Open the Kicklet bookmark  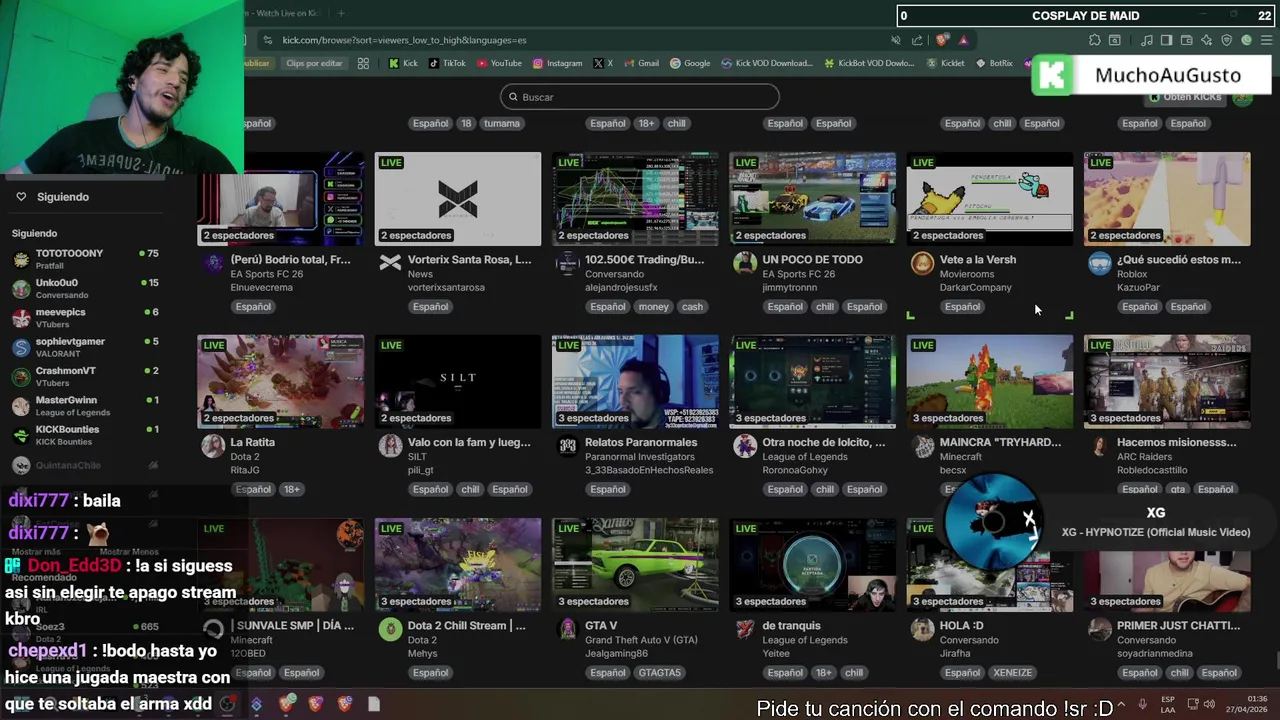point(945,63)
